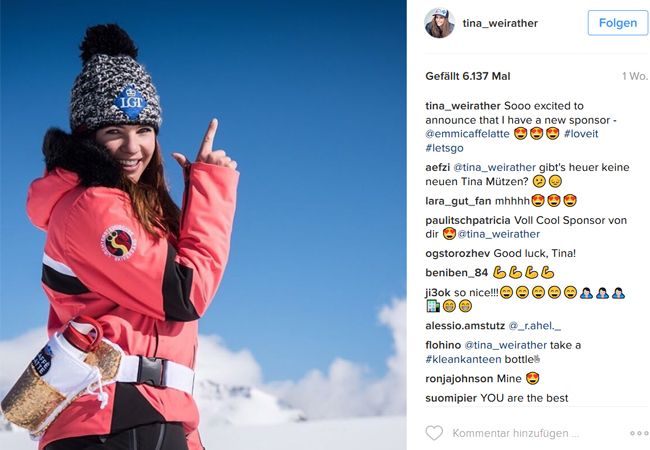Open tina_weirather profile picture avatar
This screenshot has height=450, width=650.
(x=440, y=23)
